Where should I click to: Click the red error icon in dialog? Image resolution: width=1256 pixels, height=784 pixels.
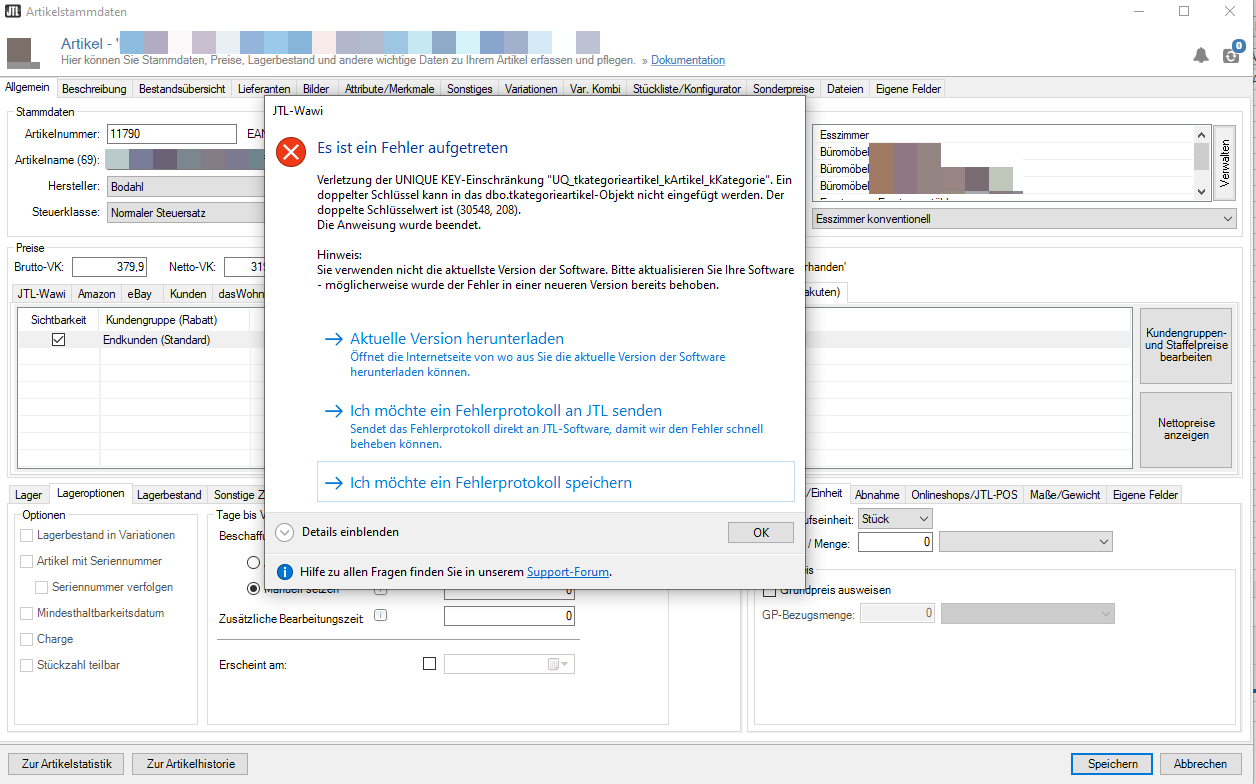(291, 151)
